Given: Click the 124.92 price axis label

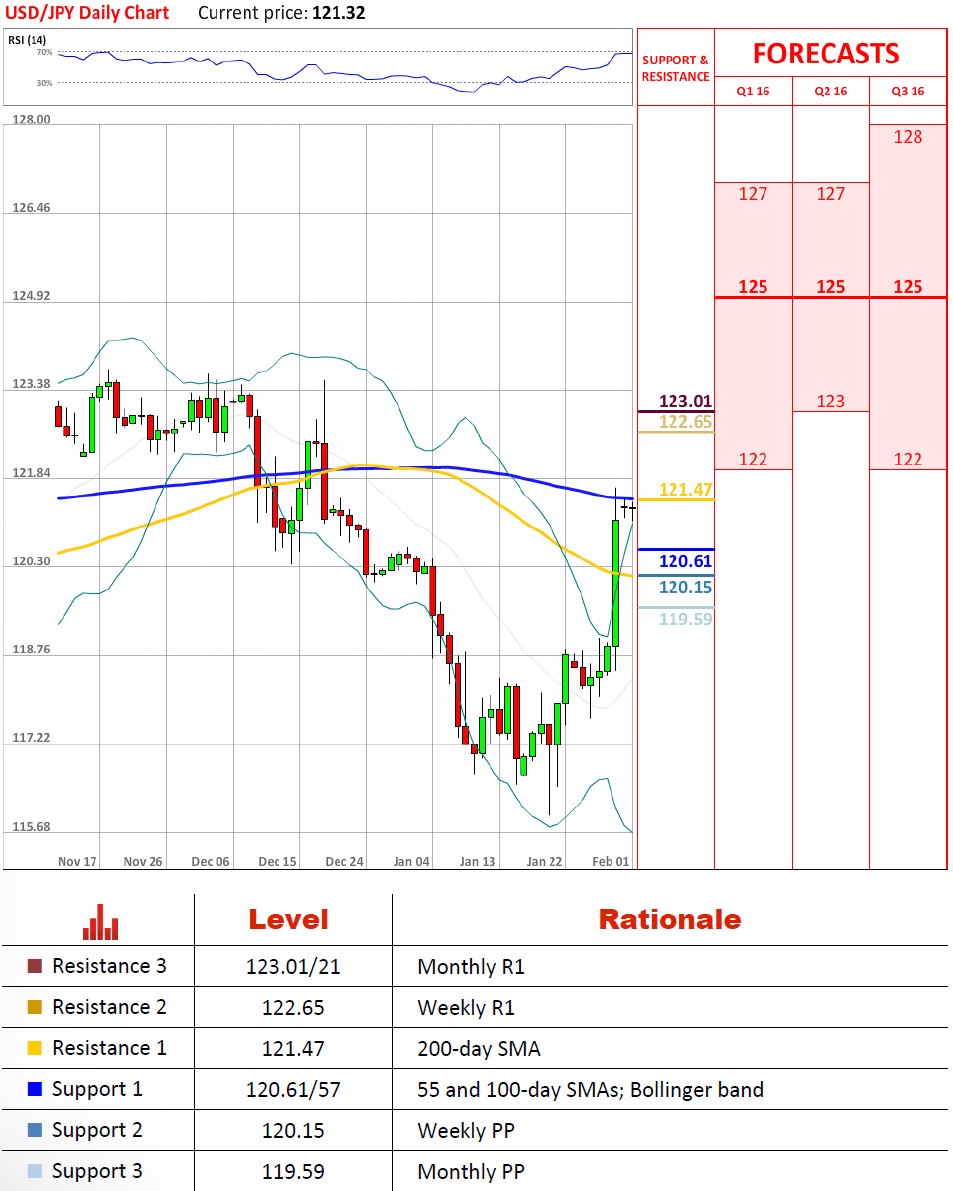Looking at the screenshot, I should 31,295.
